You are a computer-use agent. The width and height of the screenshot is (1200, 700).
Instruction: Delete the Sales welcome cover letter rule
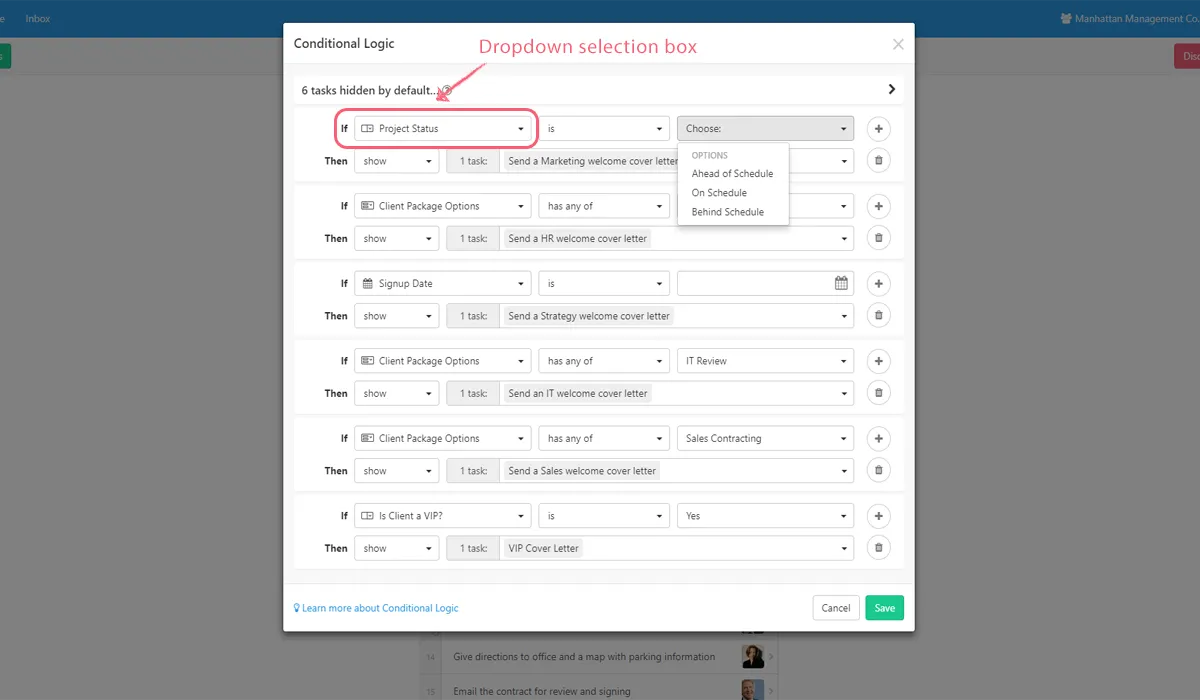click(x=878, y=470)
